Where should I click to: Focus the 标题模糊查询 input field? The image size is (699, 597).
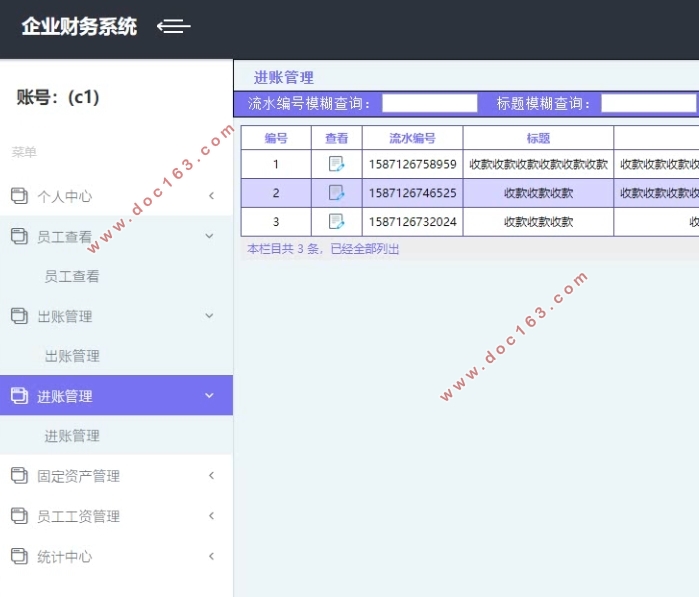(649, 103)
